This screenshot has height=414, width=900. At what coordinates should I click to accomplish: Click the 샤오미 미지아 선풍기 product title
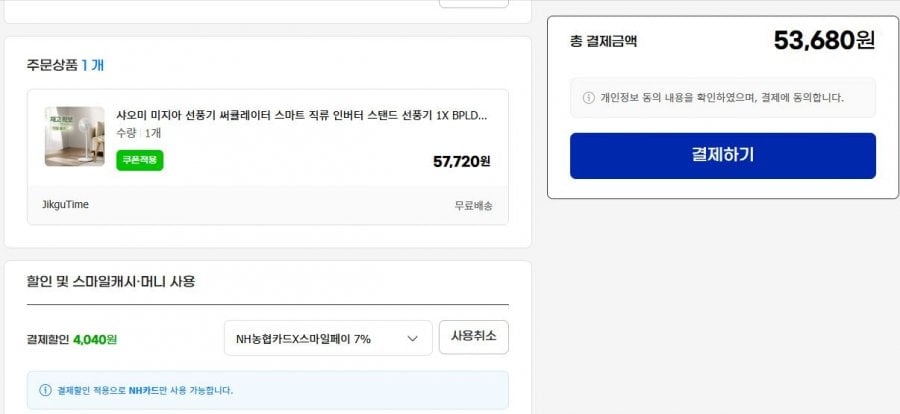(302, 115)
